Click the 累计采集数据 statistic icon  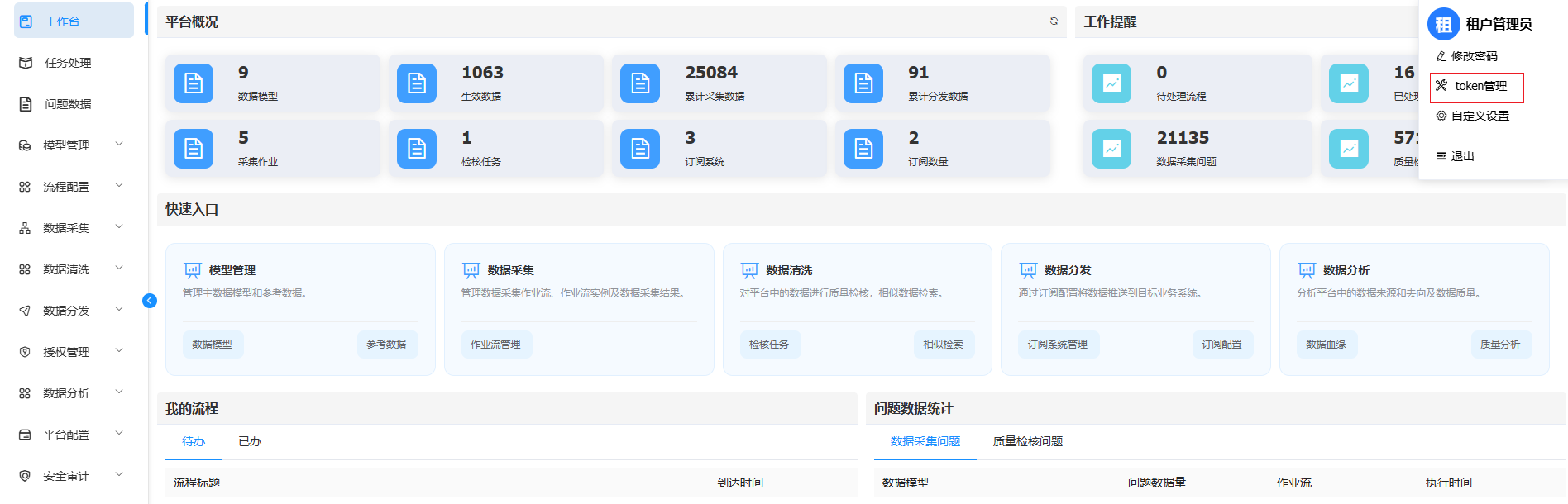(x=640, y=83)
